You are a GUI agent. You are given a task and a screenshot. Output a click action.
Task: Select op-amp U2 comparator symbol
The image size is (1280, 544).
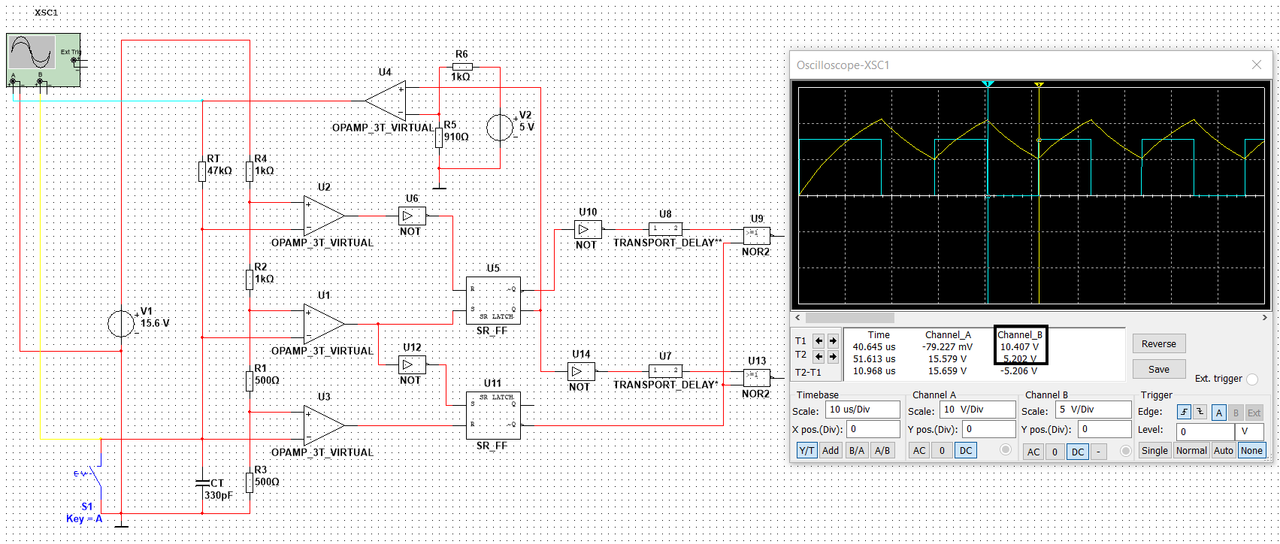pos(324,217)
